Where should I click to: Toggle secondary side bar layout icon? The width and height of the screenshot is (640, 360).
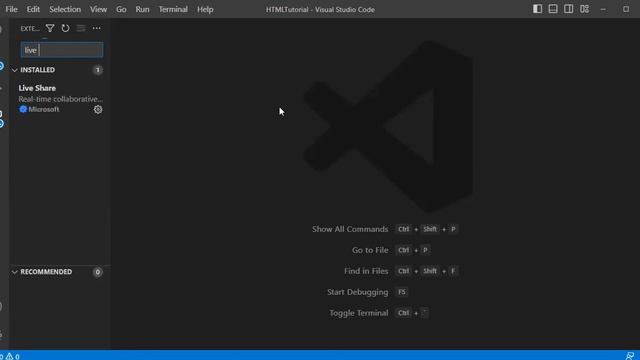[x=569, y=9]
